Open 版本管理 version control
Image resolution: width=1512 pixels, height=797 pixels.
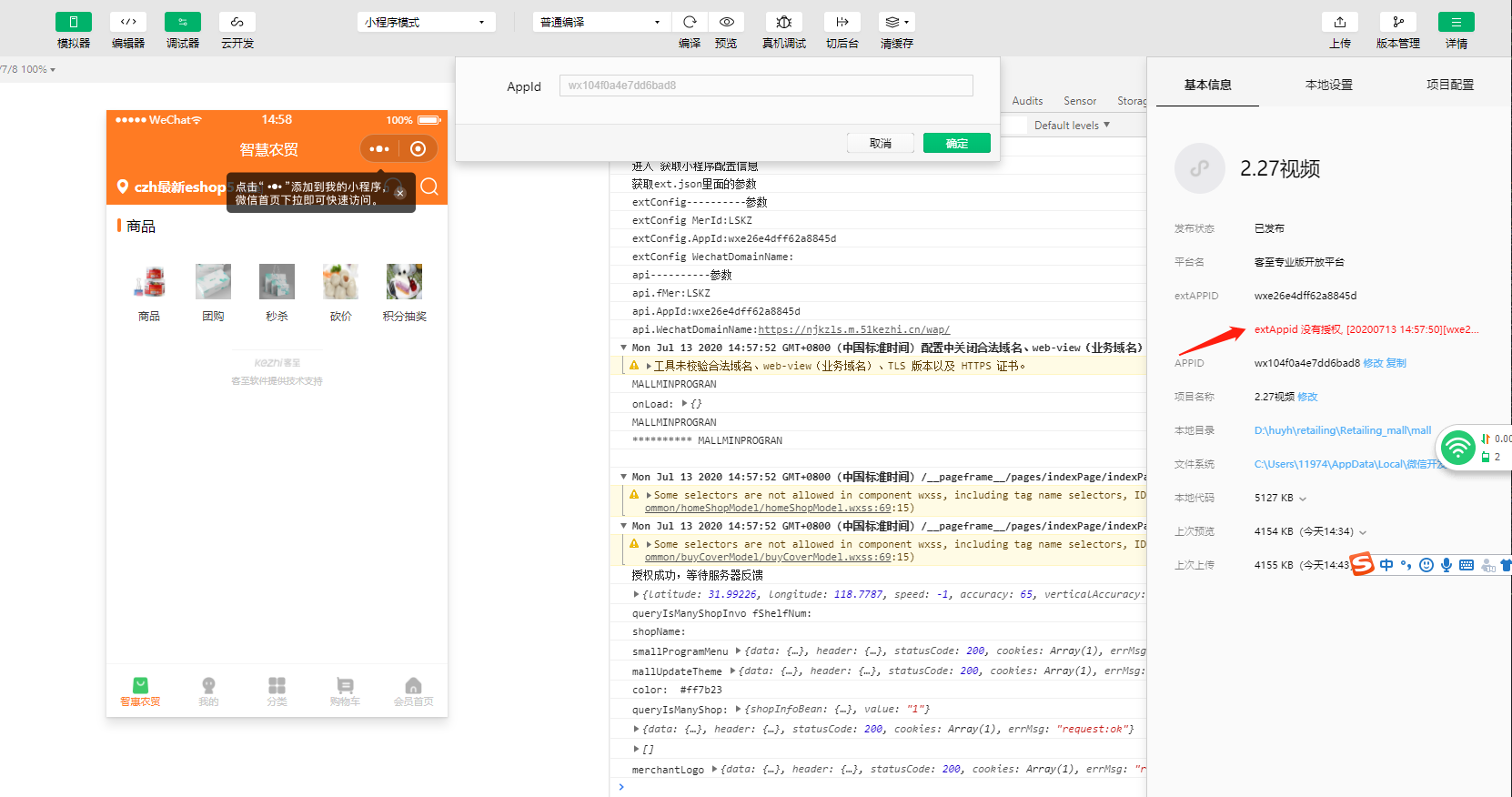coord(1398,22)
